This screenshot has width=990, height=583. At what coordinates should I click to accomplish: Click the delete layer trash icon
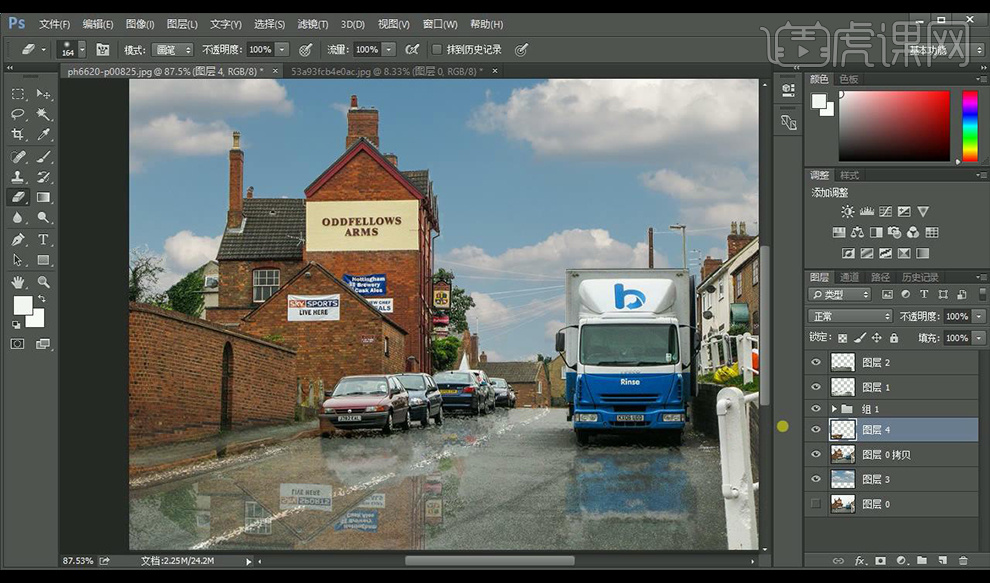pos(963,560)
